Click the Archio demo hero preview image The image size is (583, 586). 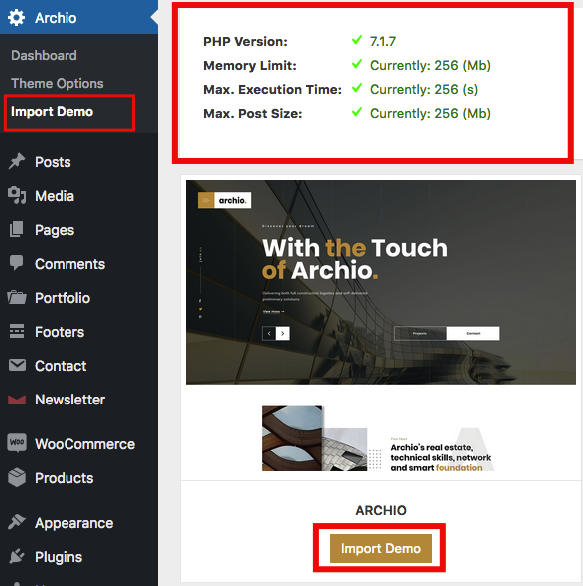point(381,282)
